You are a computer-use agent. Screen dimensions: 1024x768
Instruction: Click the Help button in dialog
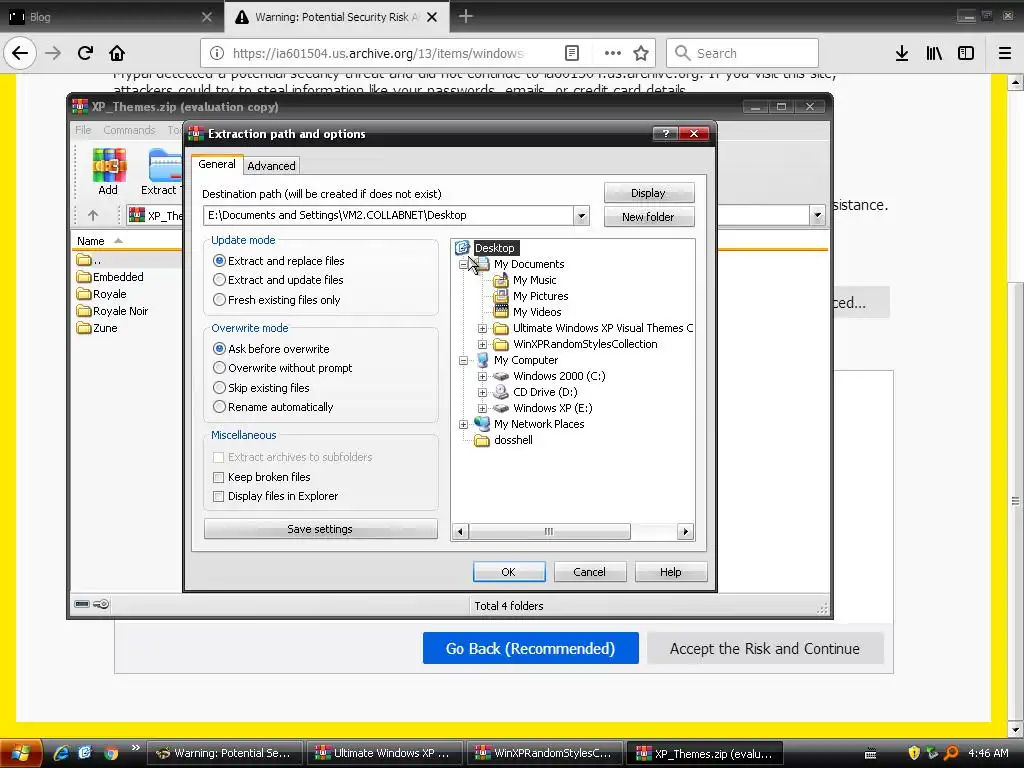click(x=671, y=571)
